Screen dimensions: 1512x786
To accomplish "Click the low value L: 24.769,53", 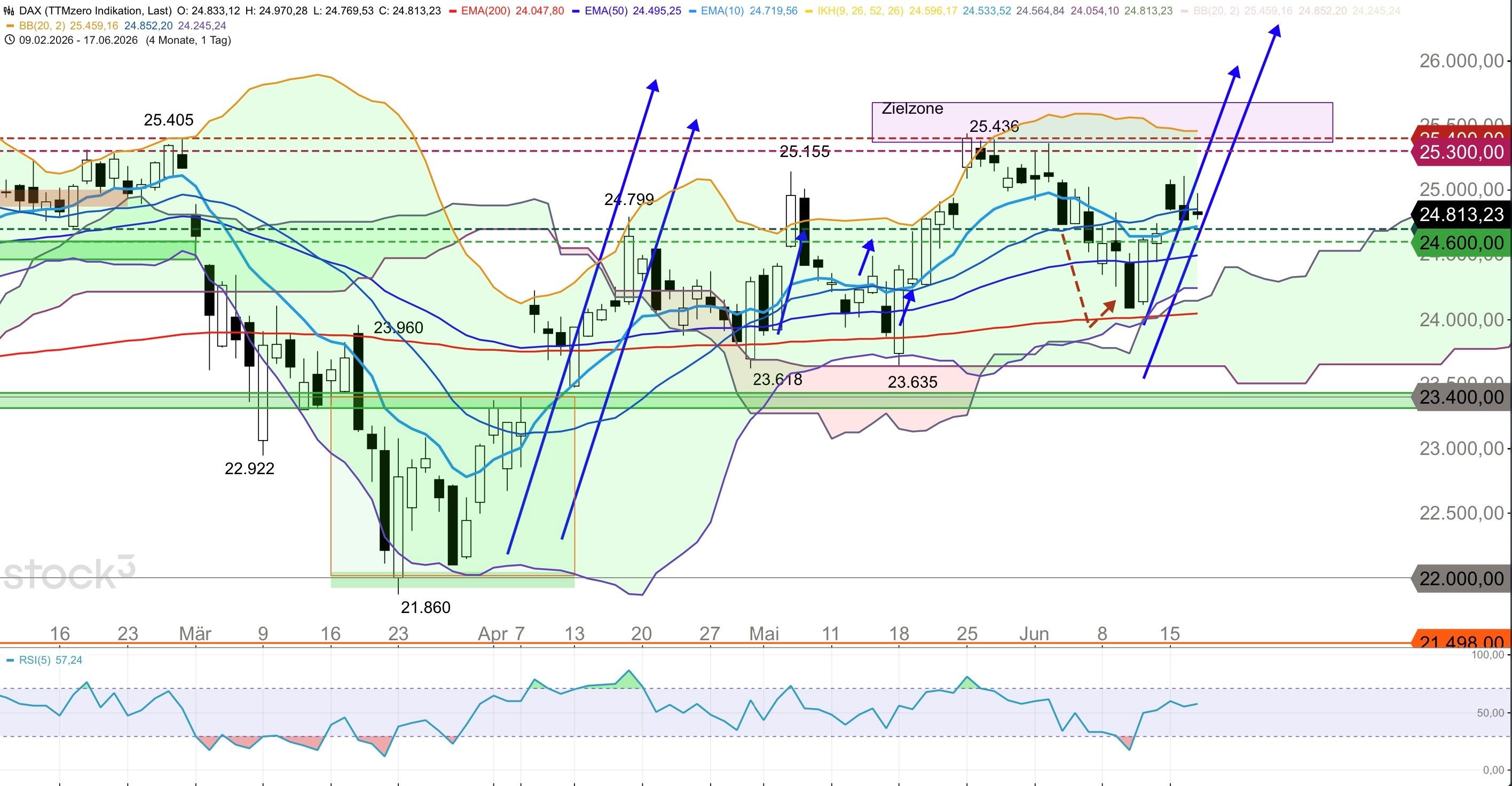I will (x=344, y=11).
